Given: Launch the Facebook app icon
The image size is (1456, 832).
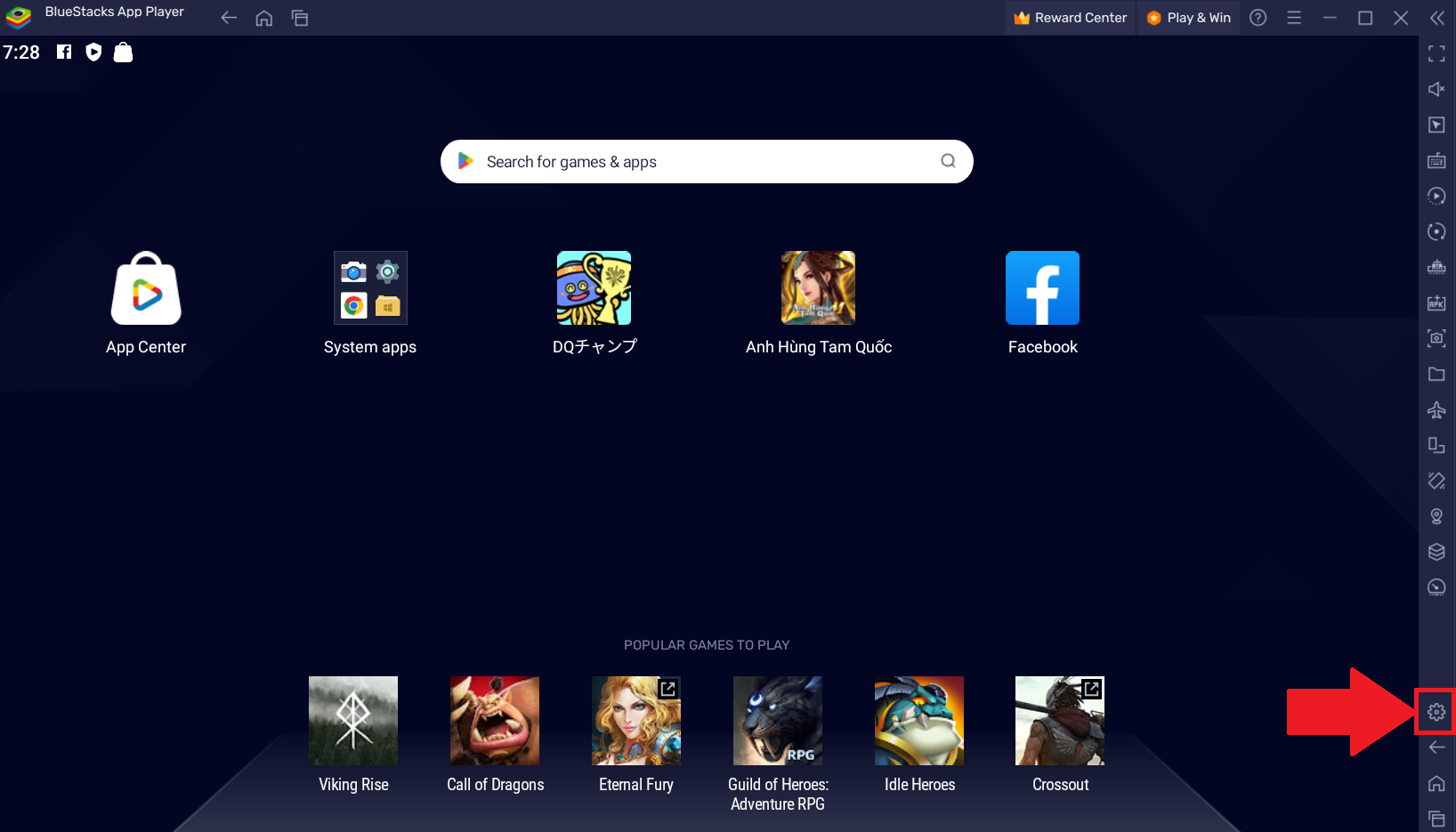Looking at the screenshot, I should [1043, 287].
